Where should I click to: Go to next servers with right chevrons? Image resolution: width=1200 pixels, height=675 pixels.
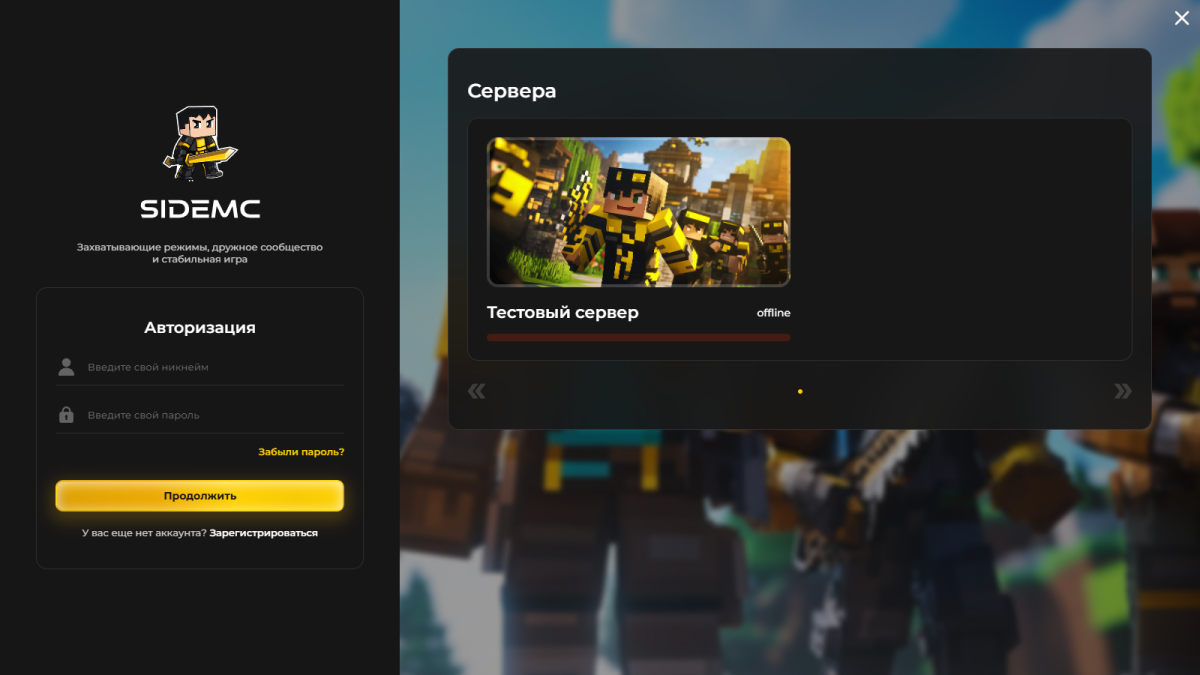coord(1123,391)
